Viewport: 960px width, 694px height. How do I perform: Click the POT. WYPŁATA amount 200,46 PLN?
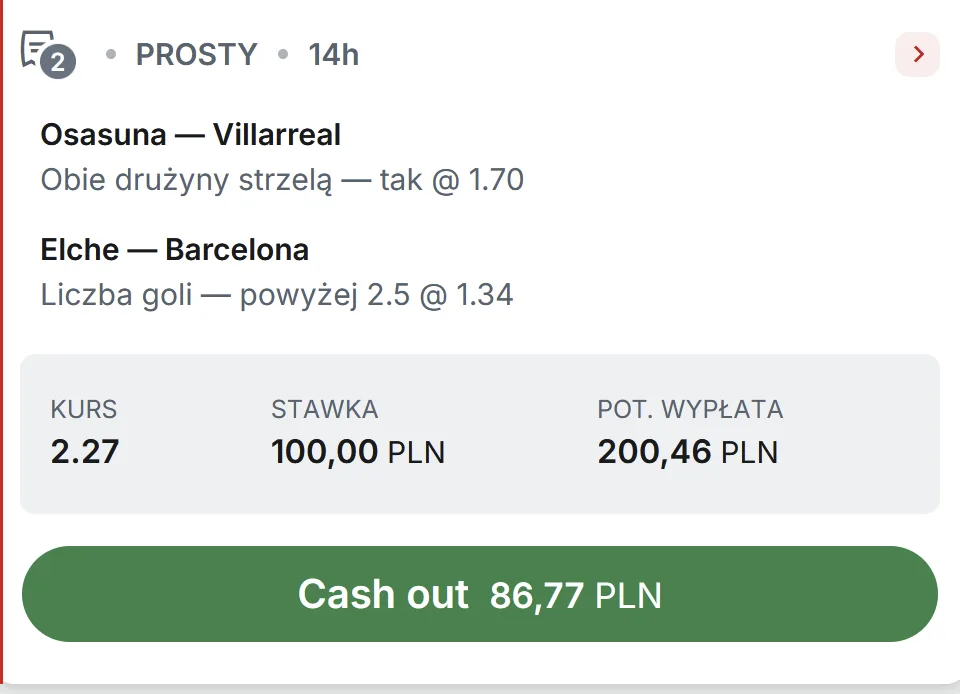coord(686,451)
